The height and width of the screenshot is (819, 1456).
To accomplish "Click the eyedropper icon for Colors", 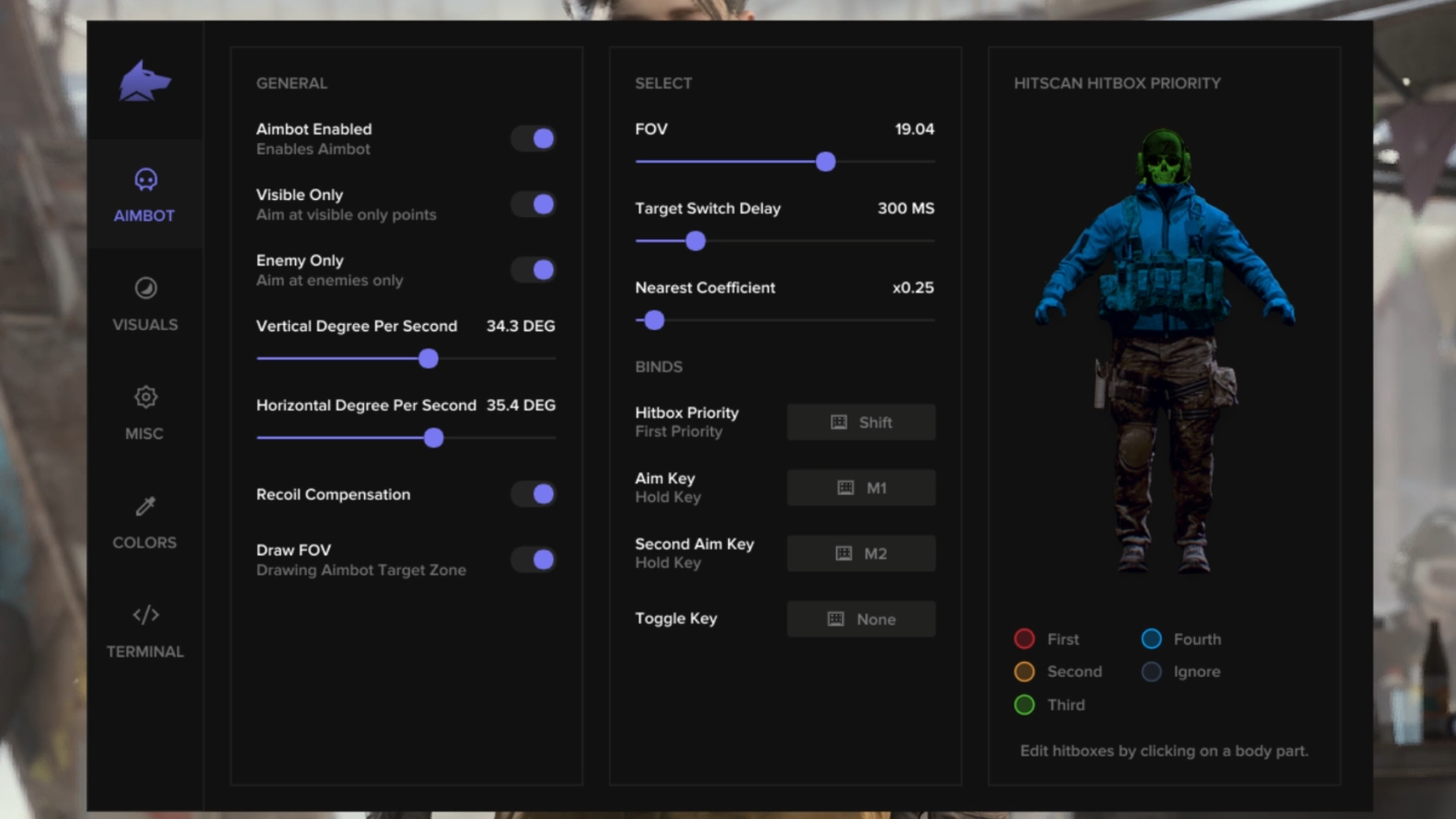I will (x=145, y=506).
